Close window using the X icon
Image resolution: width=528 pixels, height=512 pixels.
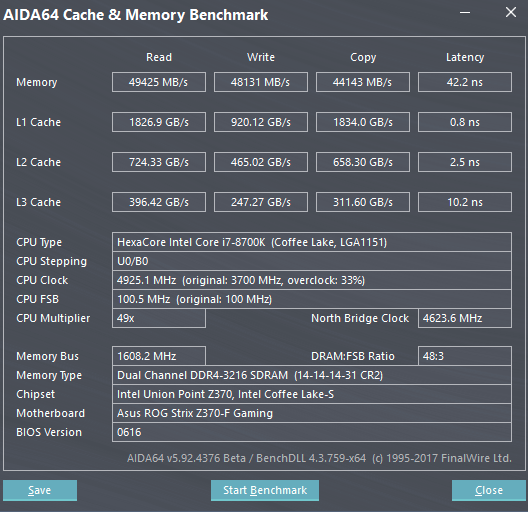[x=511, y=12]
